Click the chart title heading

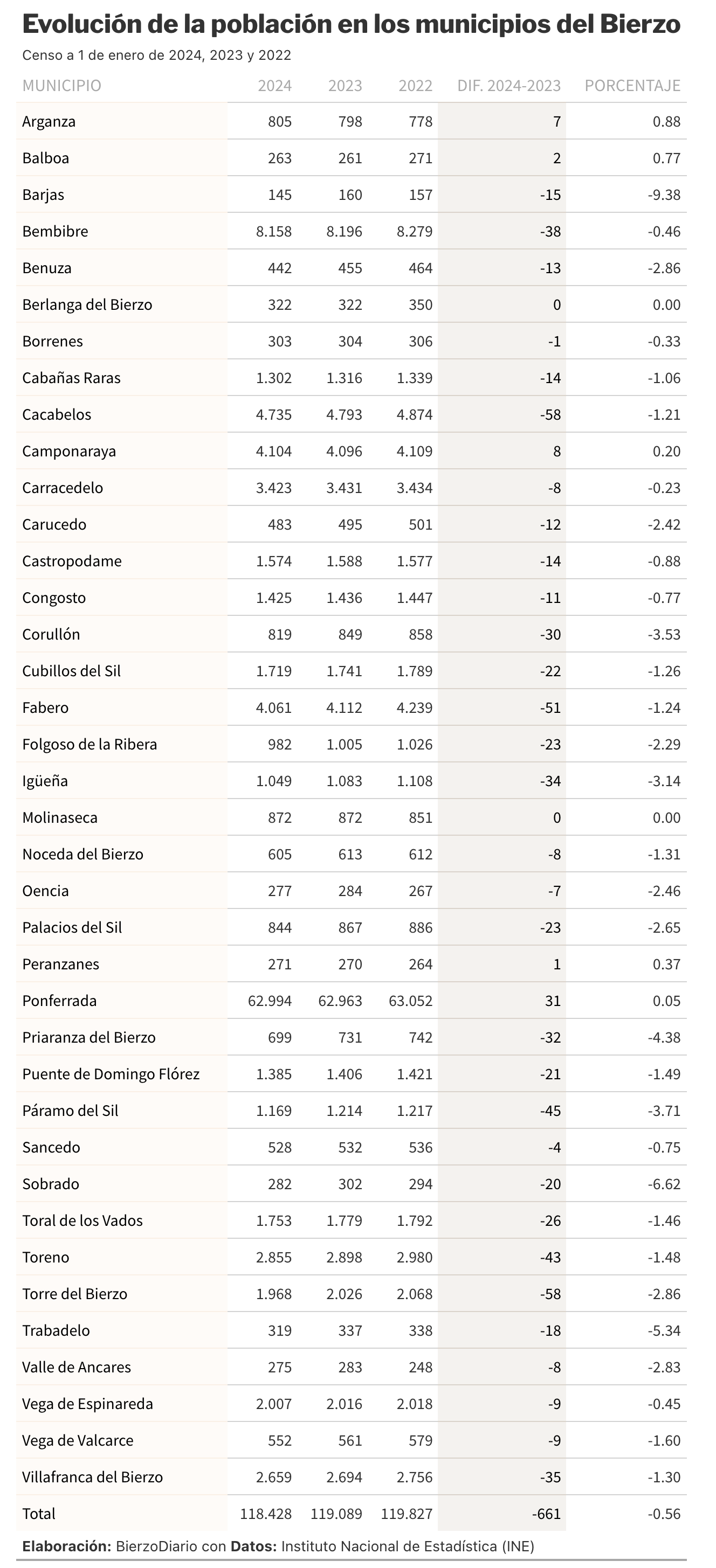352,24
